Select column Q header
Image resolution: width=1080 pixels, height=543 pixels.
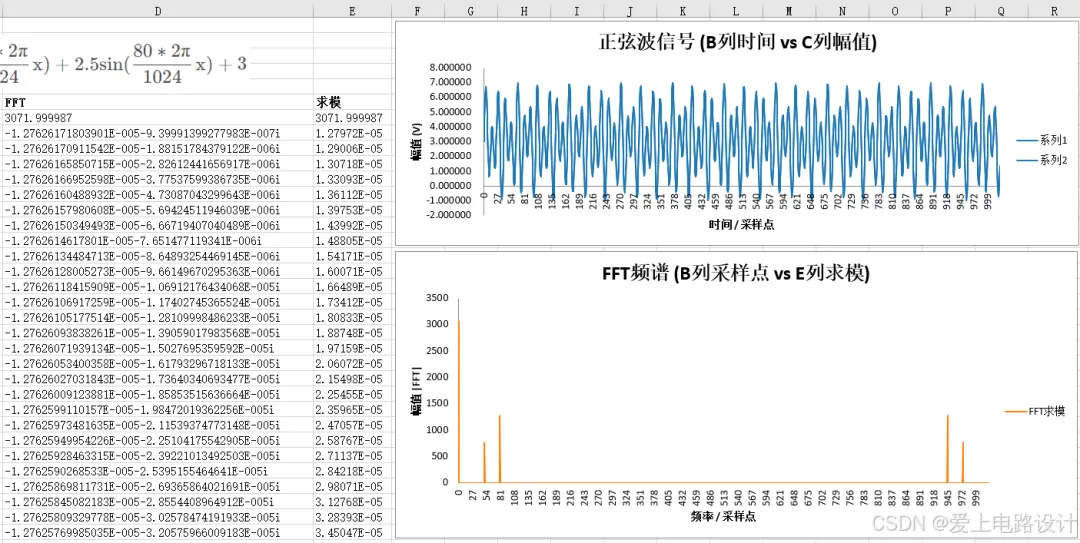point(1001,11)
